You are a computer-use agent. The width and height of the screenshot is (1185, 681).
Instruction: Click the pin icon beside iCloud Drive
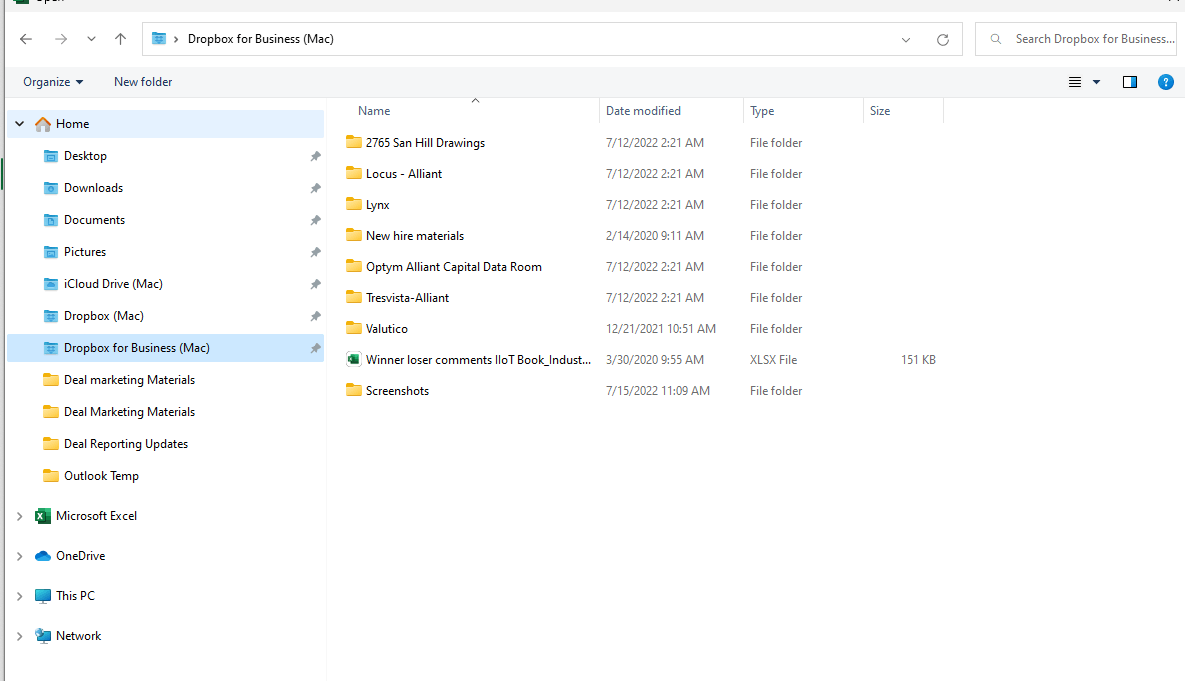(x=315, y=284)
